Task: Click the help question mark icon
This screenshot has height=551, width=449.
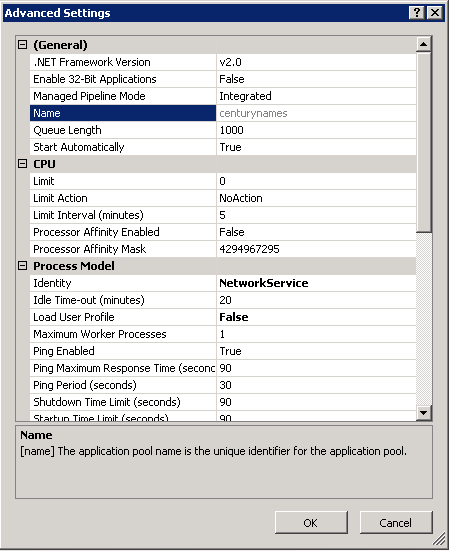Action: point(416,13)
